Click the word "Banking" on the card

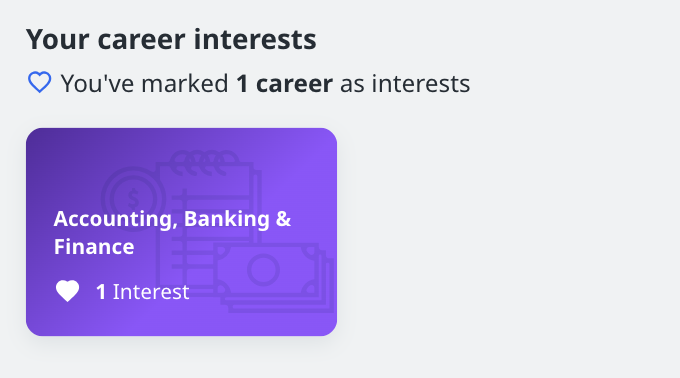pyautogui.click(x=227, y=219)
